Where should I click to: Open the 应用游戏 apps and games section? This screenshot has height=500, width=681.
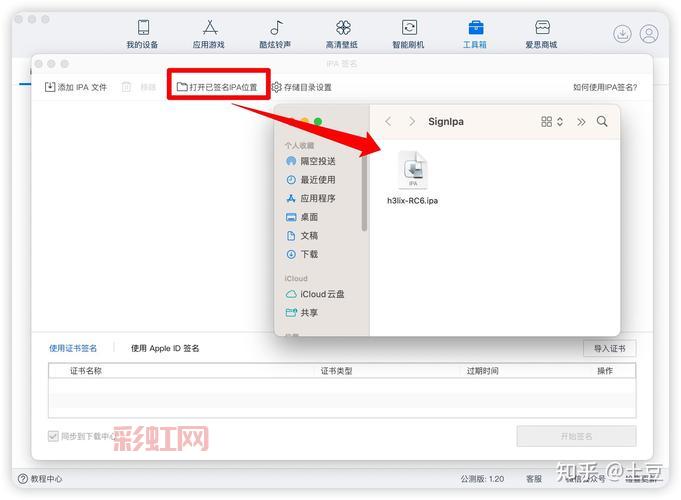(x=209, y=33)
